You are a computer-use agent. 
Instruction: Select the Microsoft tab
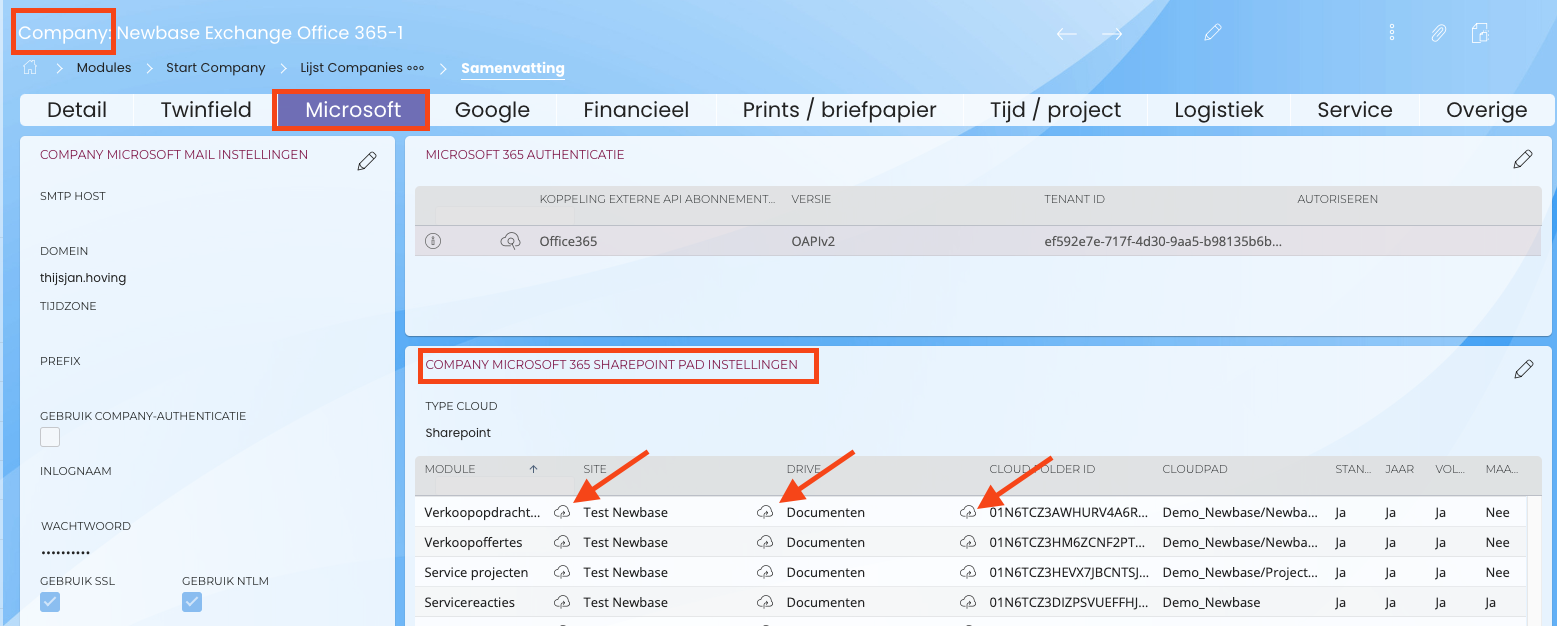pos(353,110)
